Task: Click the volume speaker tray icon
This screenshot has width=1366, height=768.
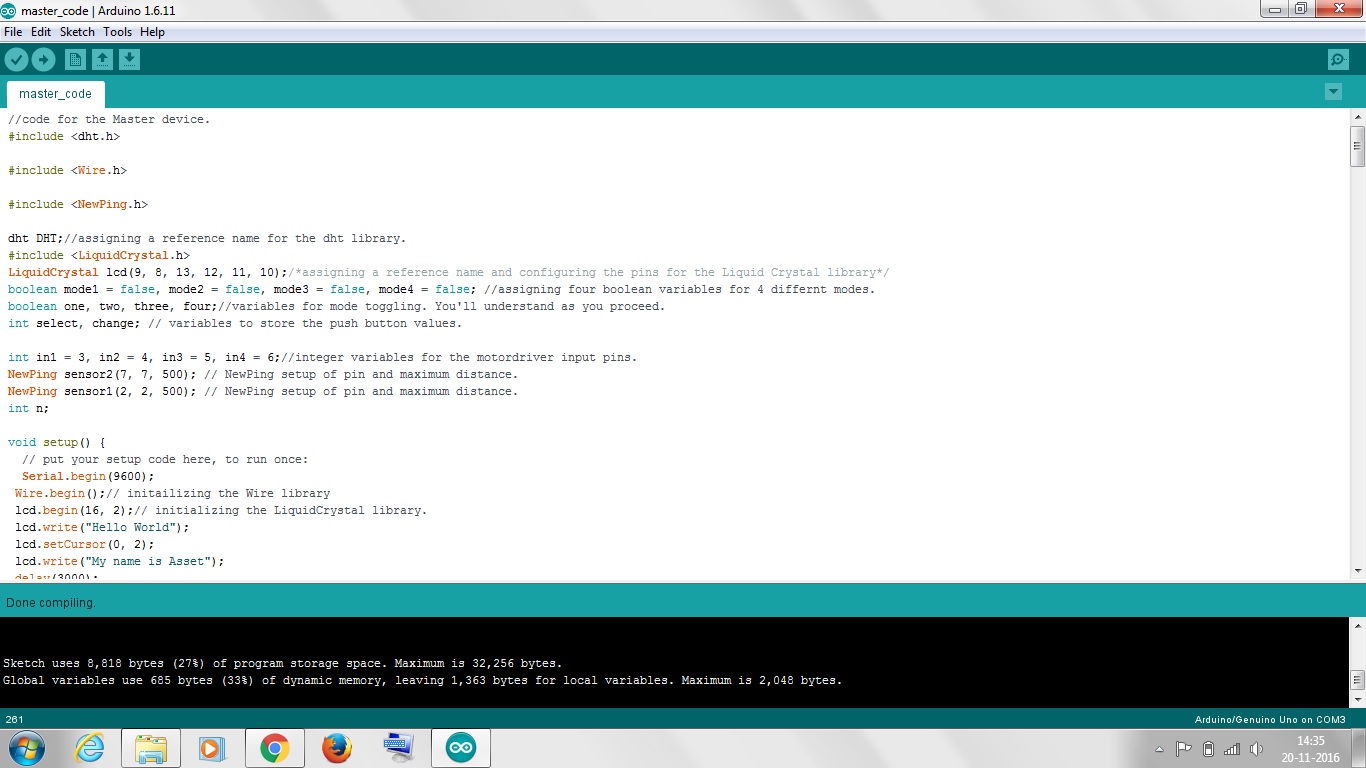Action: point(1256,749)
